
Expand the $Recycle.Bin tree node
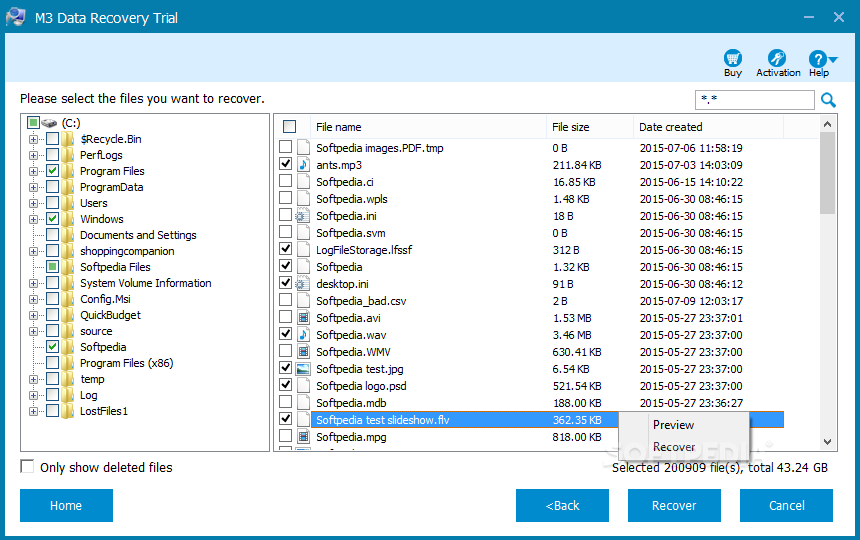[33, 139]
